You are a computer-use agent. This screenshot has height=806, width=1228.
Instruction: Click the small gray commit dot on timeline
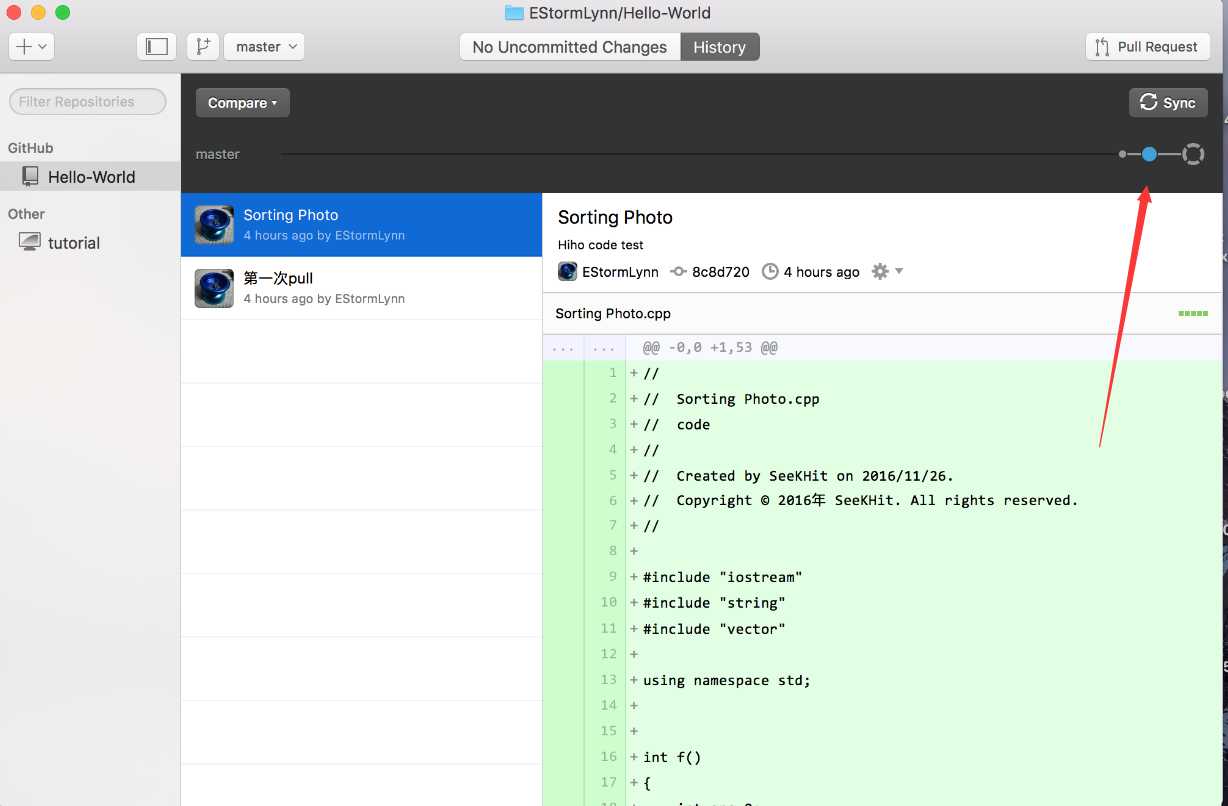click(x=1122, y=154)
